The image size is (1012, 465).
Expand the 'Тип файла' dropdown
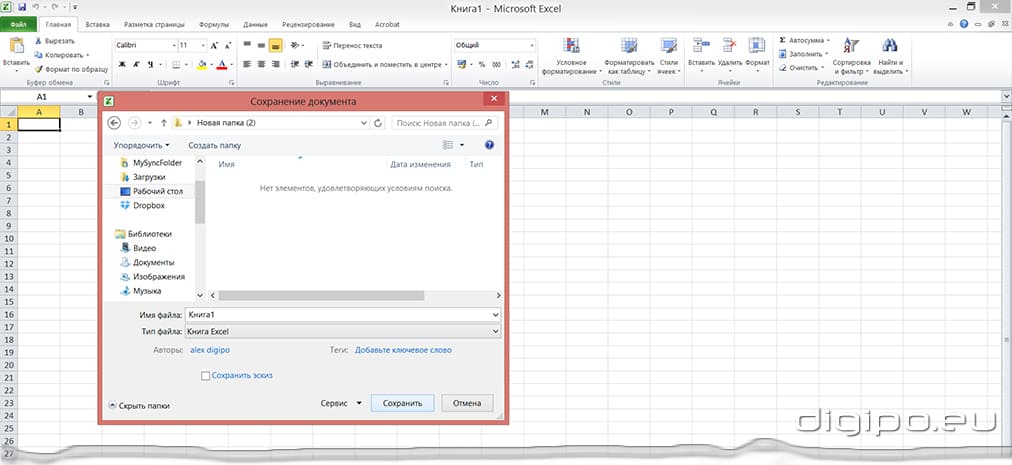pos(495,331)
